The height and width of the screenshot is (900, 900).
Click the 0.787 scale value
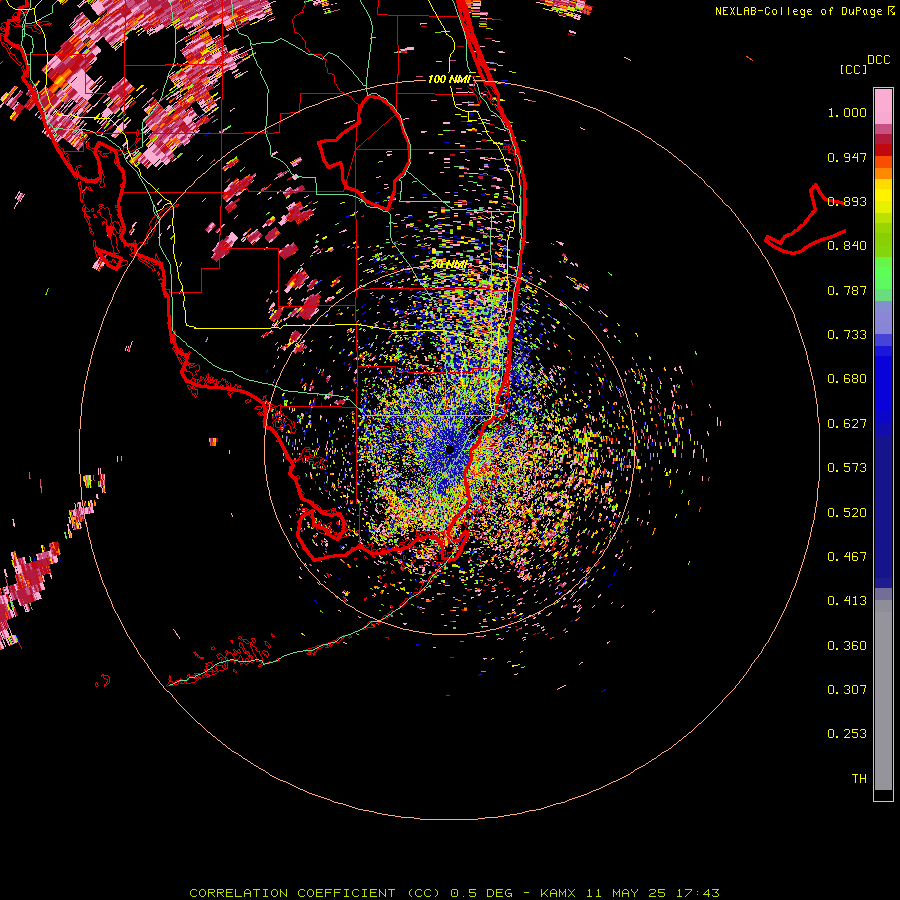(x=847, y=290)
